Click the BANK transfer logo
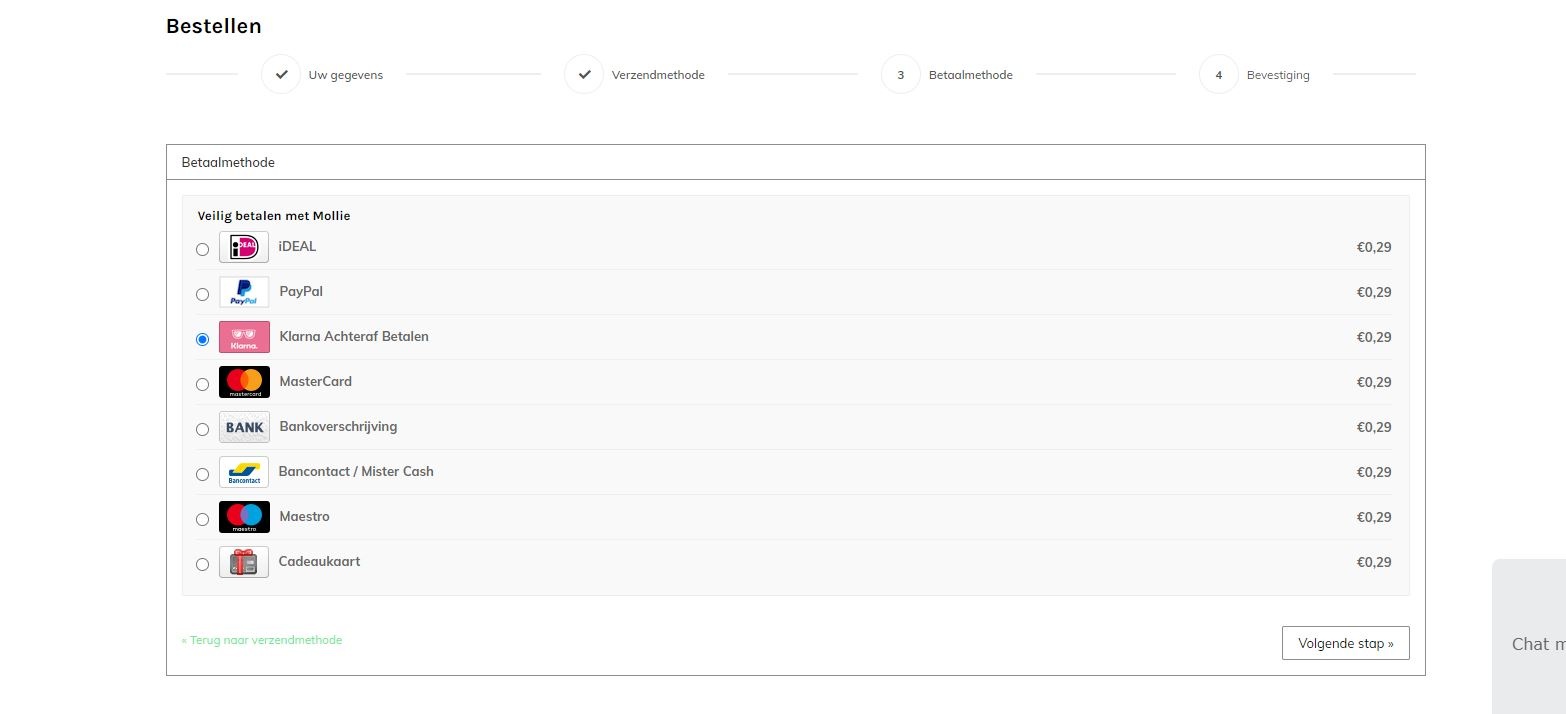 [244, 427]
